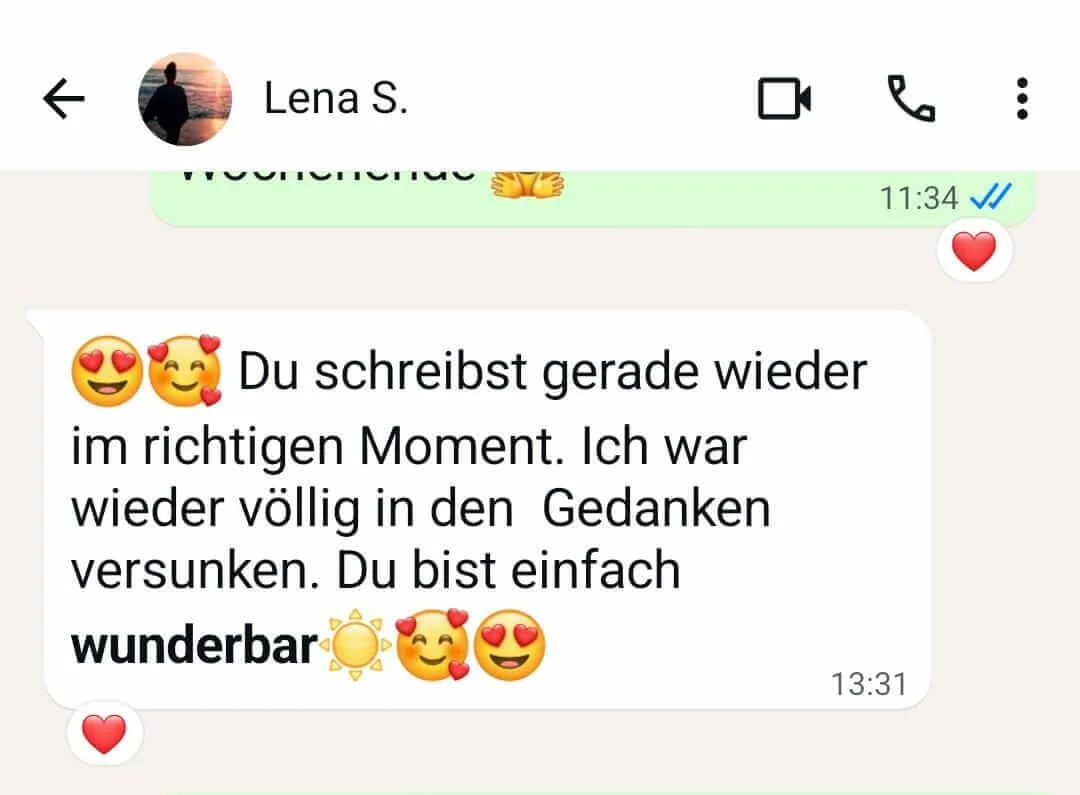Open Lena S. profile picture
The width and height of the screenshot is (1080, 795).
pyautogui.click(x=185, y=99)
